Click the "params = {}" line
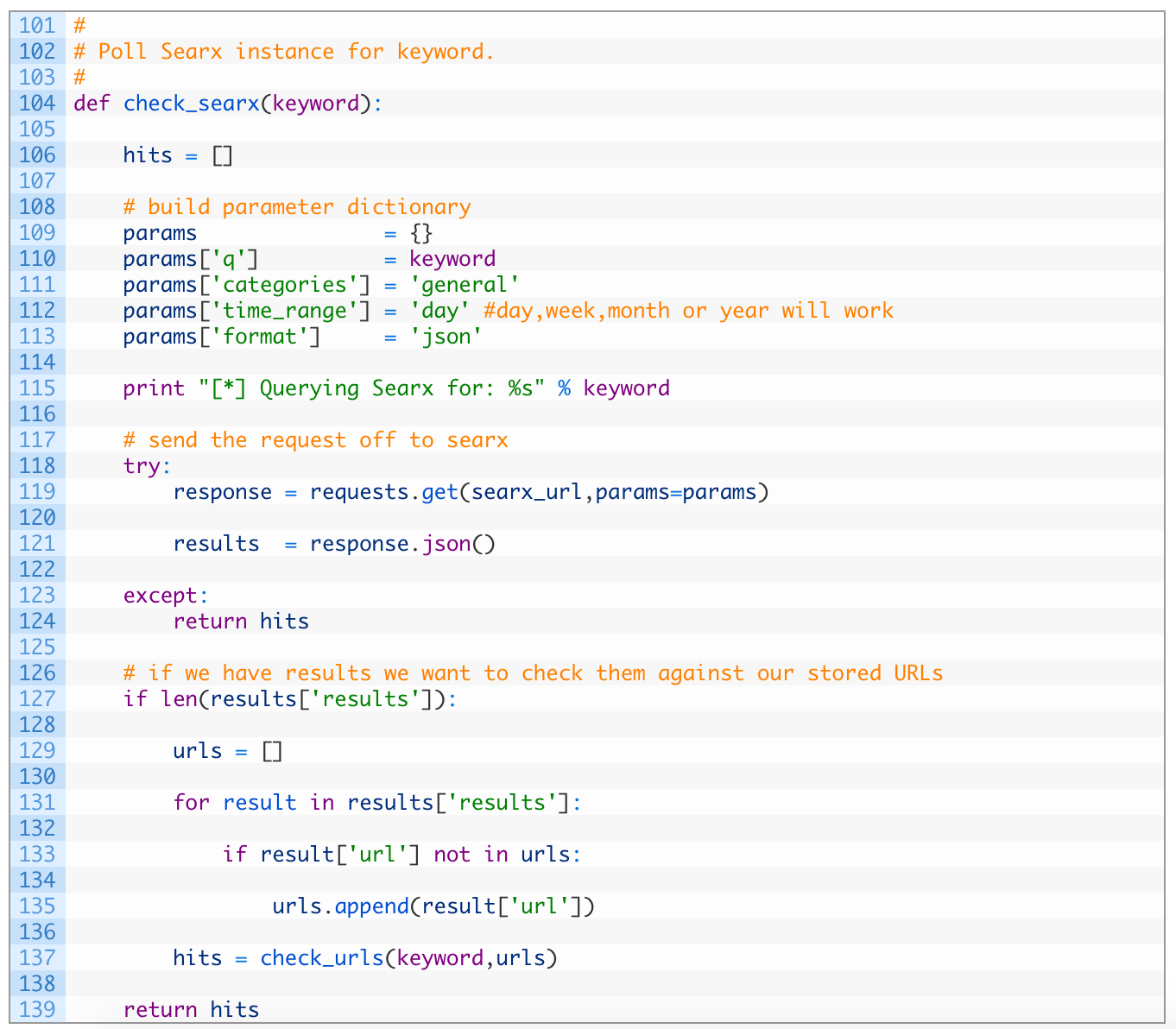 point(277,233)
